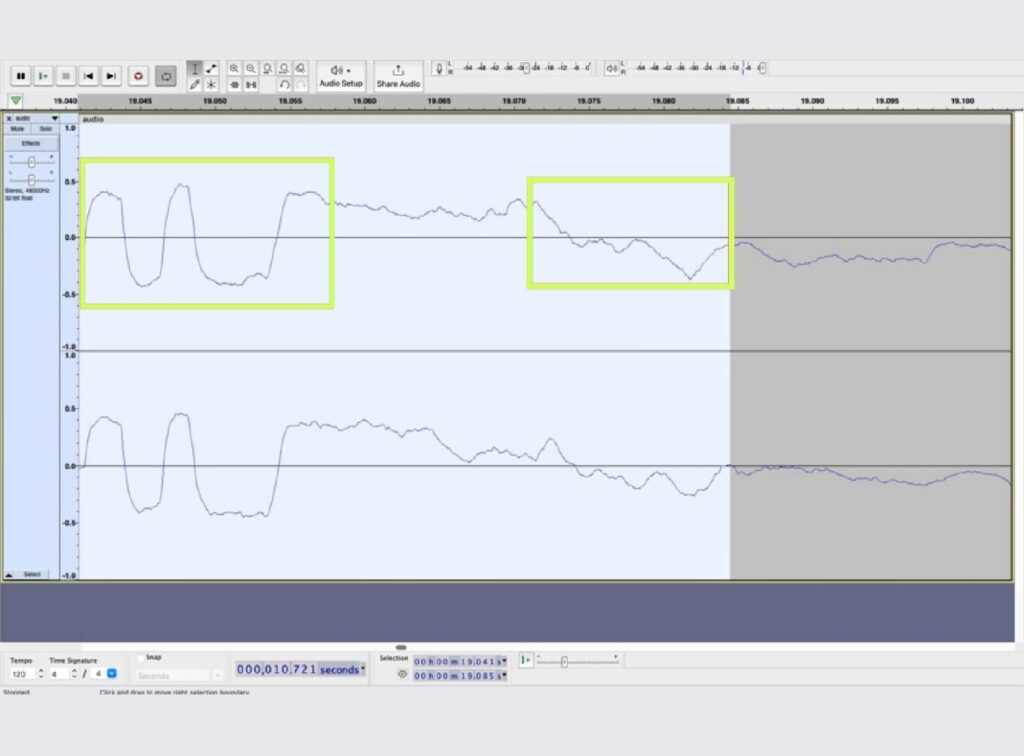The width and height of the screenshot is (1024, 756).
Task: Click the Redo arrow icon
Action: point(300,85)
